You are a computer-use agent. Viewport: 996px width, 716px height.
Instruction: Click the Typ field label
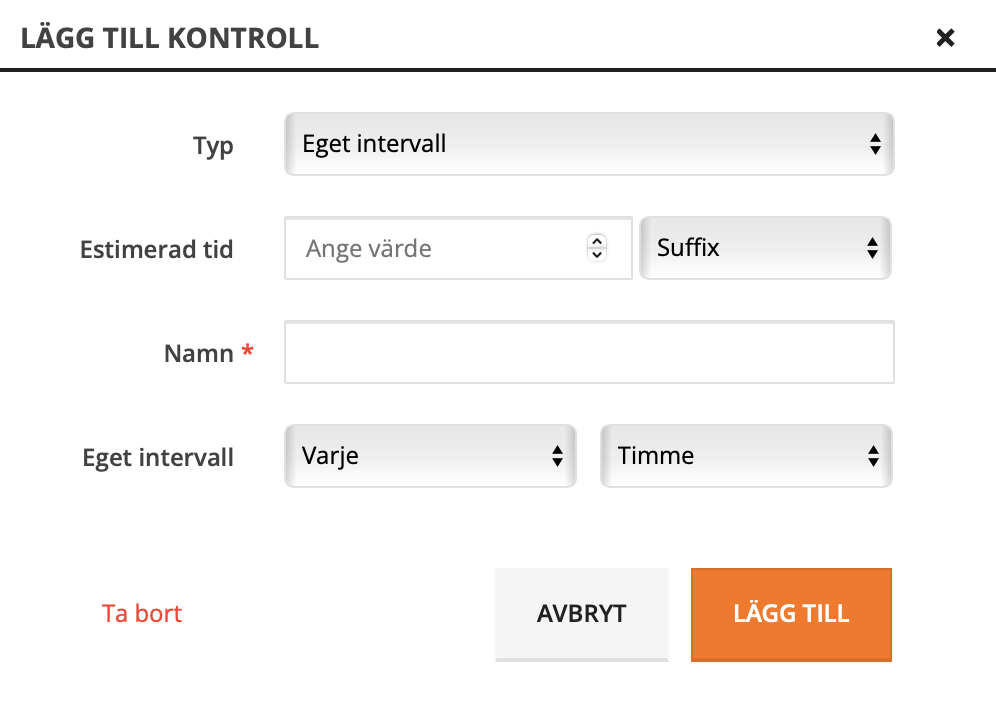(213, 146)
